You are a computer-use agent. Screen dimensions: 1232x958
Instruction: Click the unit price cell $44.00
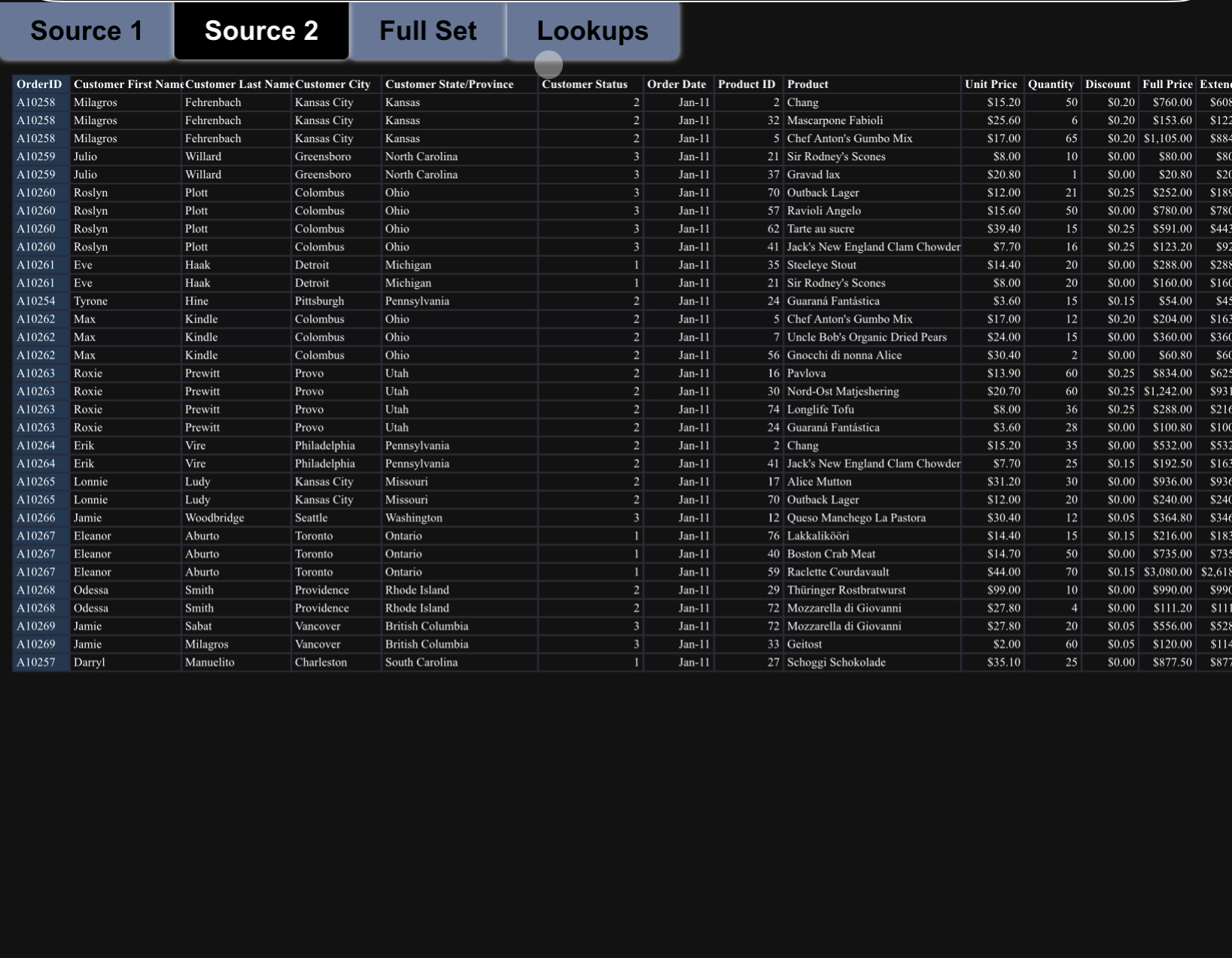pyautogui.click(x=993, y=572)
